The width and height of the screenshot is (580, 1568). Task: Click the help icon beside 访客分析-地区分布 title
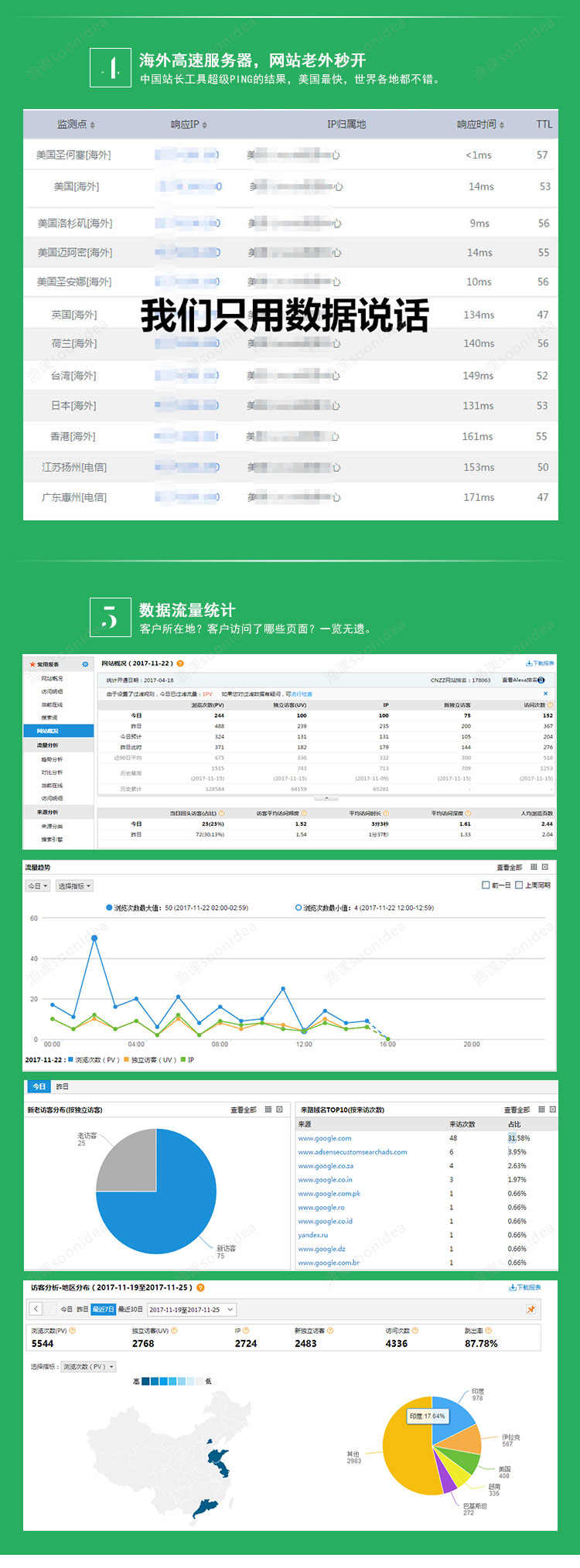(x=201, y=1288)
